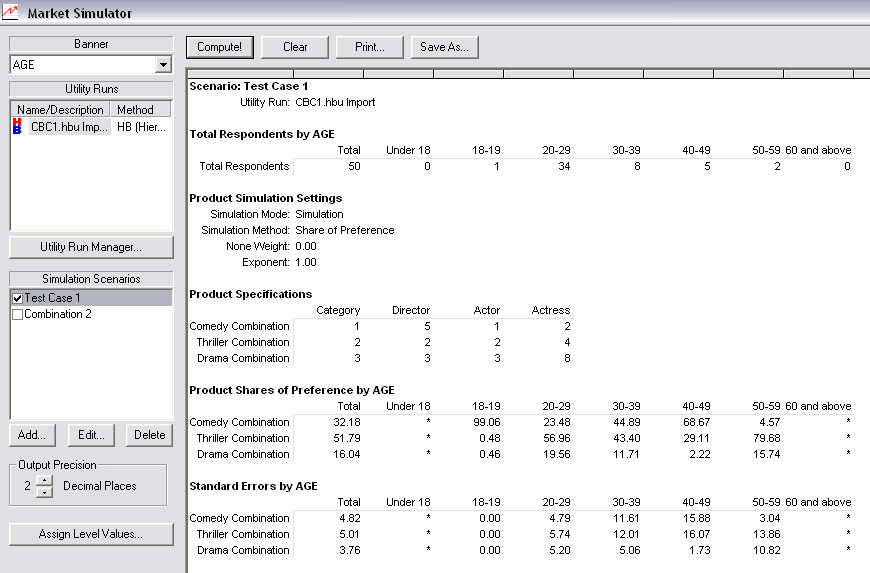870x573 pixels.
Task: Click the HB (Hier... method cell
Action: coord(141,127)
